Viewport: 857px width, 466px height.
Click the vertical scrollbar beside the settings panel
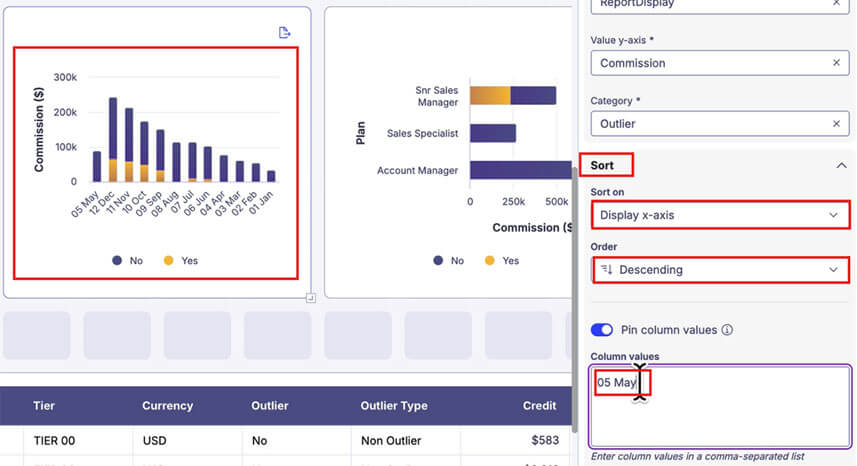(574, 299)
